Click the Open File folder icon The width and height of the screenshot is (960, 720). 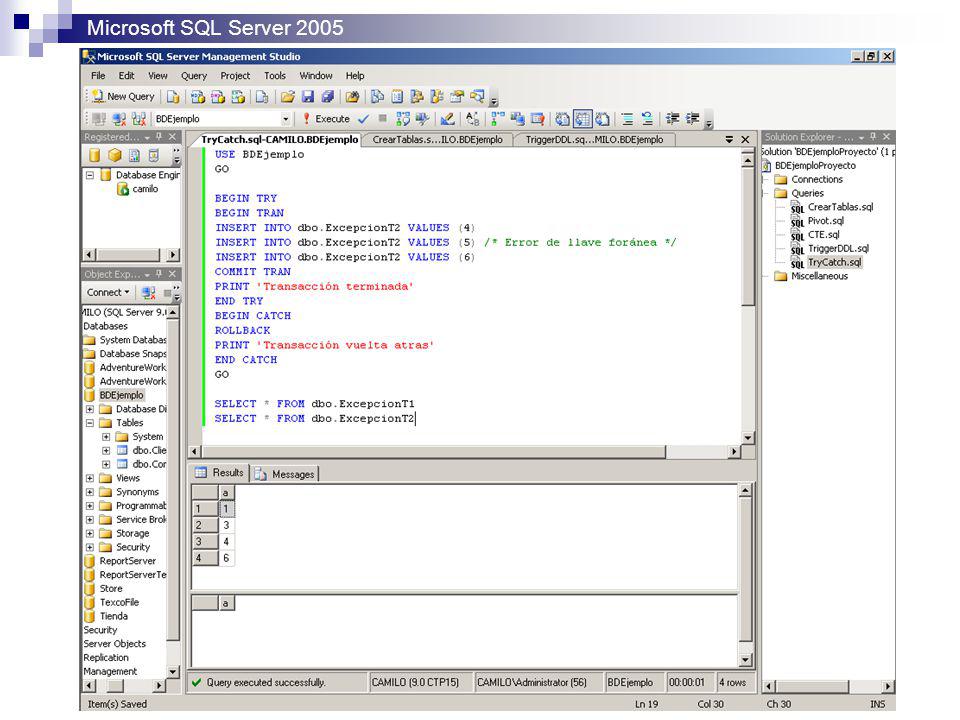click(x=288, y=97)
